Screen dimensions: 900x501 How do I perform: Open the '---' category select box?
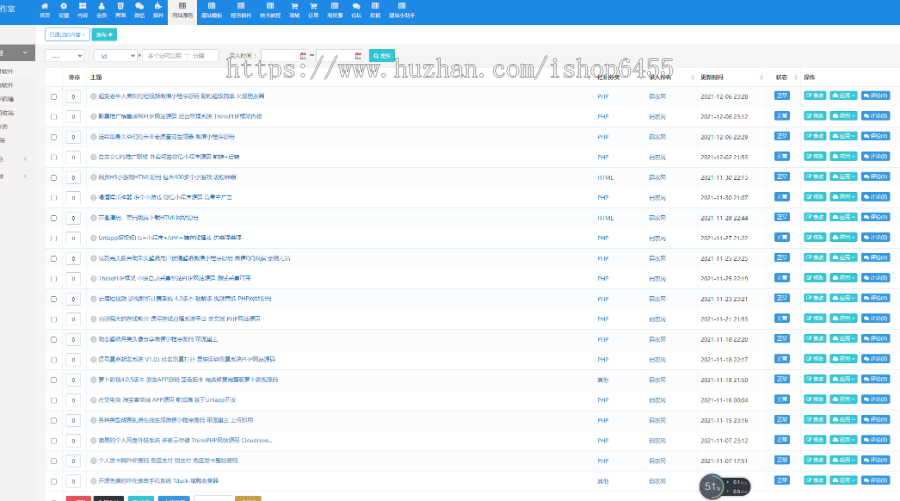(x=65, y=56)
